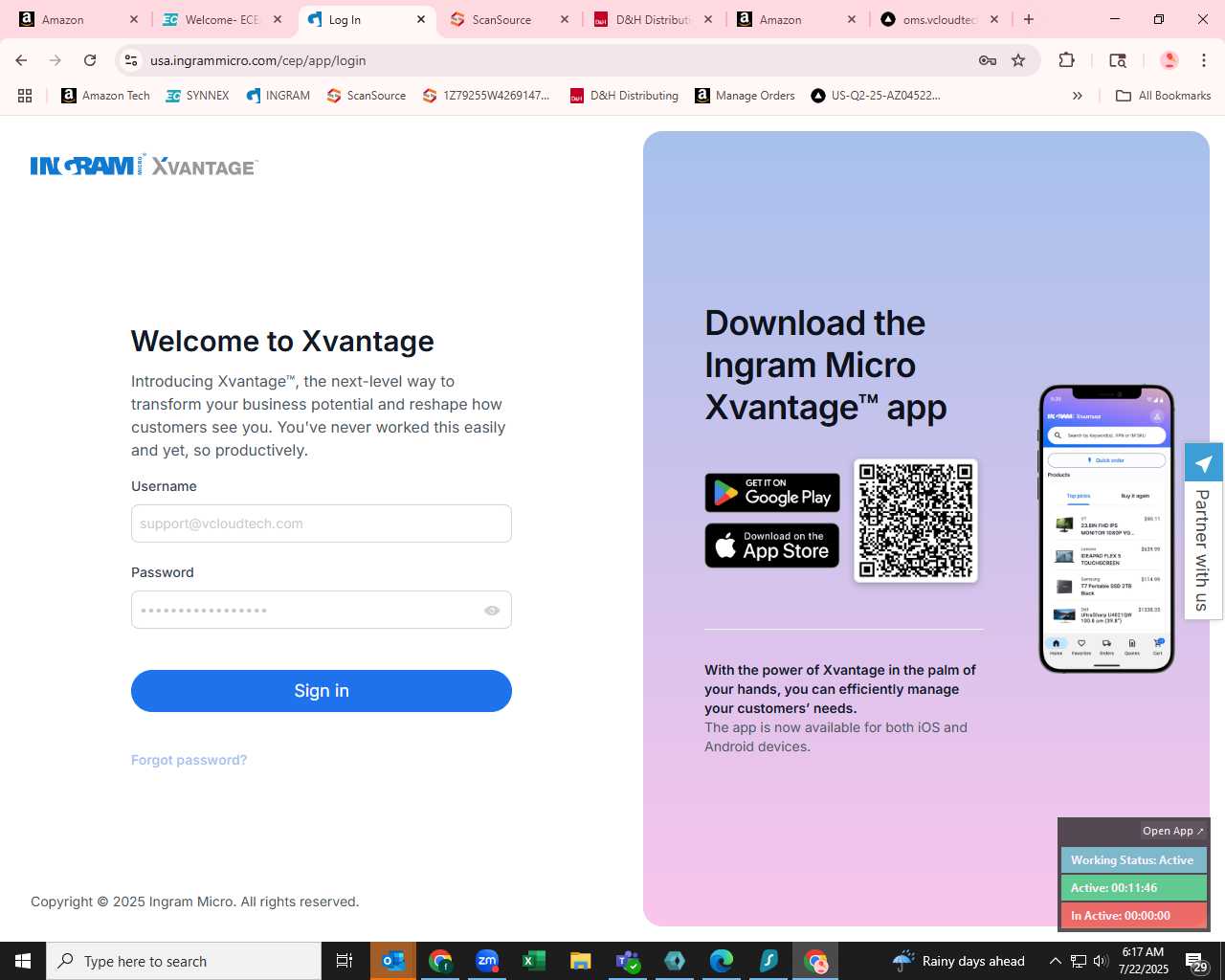This screenshot has height=980, width=1225.
Task: Go back to previous page
Action: (21, 60)
